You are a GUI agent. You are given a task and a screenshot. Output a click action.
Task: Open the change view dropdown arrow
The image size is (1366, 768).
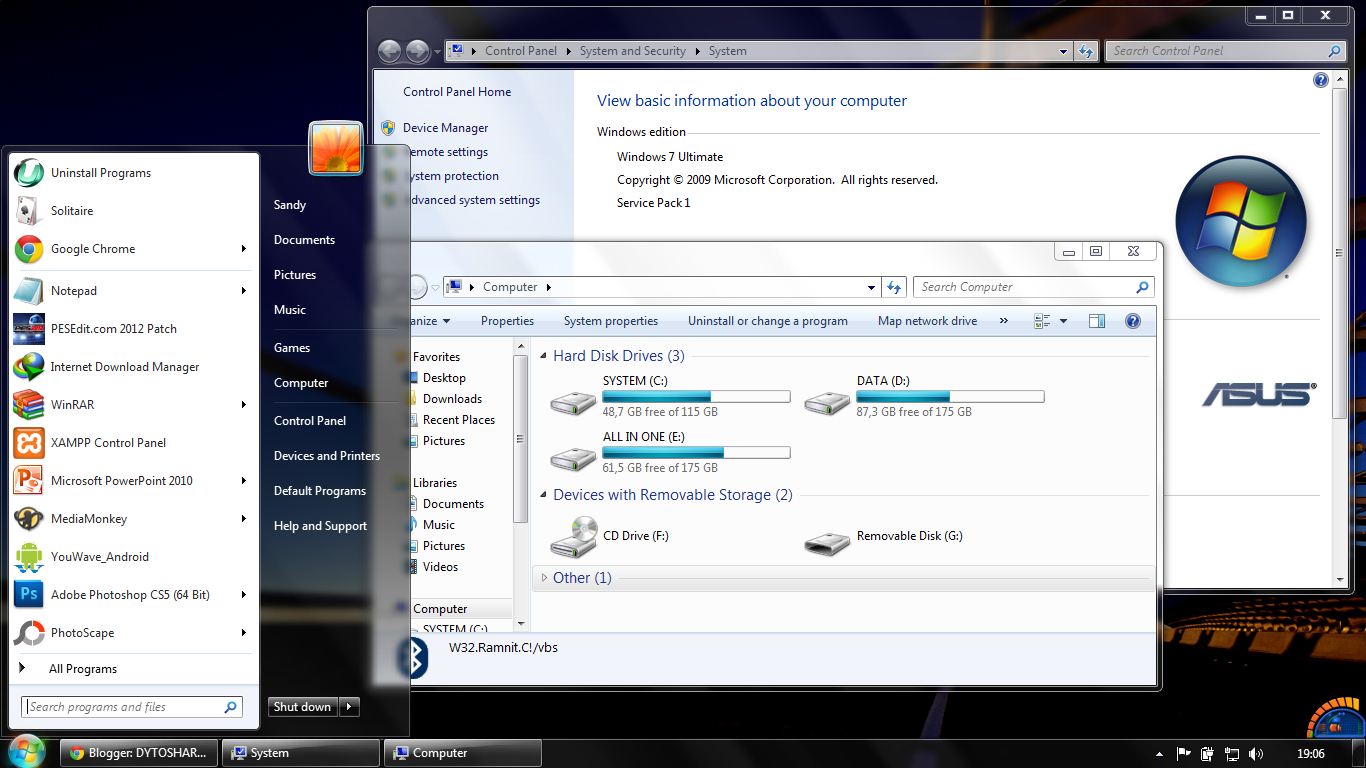pos(1063,321)
